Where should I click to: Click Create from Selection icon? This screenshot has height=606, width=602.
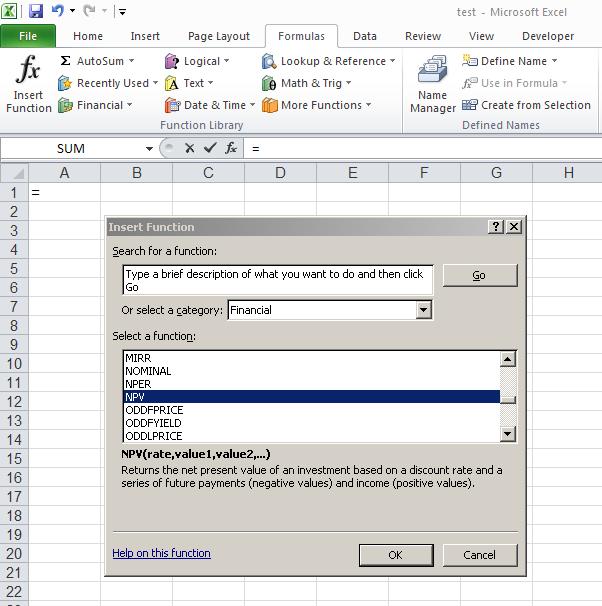(470, 105)
